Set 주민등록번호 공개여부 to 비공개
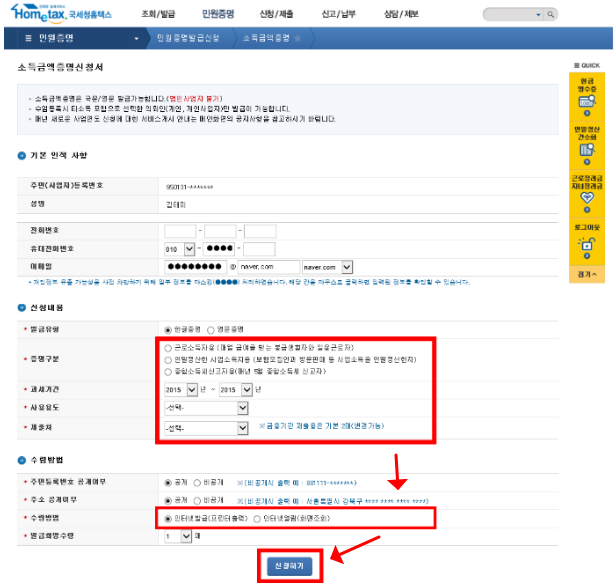 tap(197, 483)
